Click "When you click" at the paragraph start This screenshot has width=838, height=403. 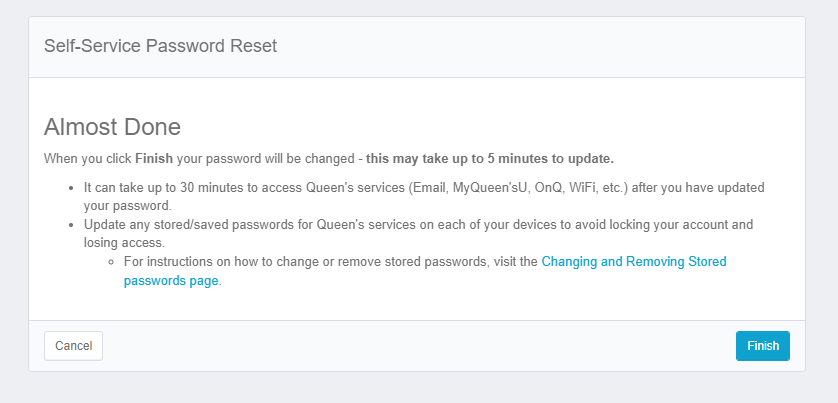pos(88,159)
